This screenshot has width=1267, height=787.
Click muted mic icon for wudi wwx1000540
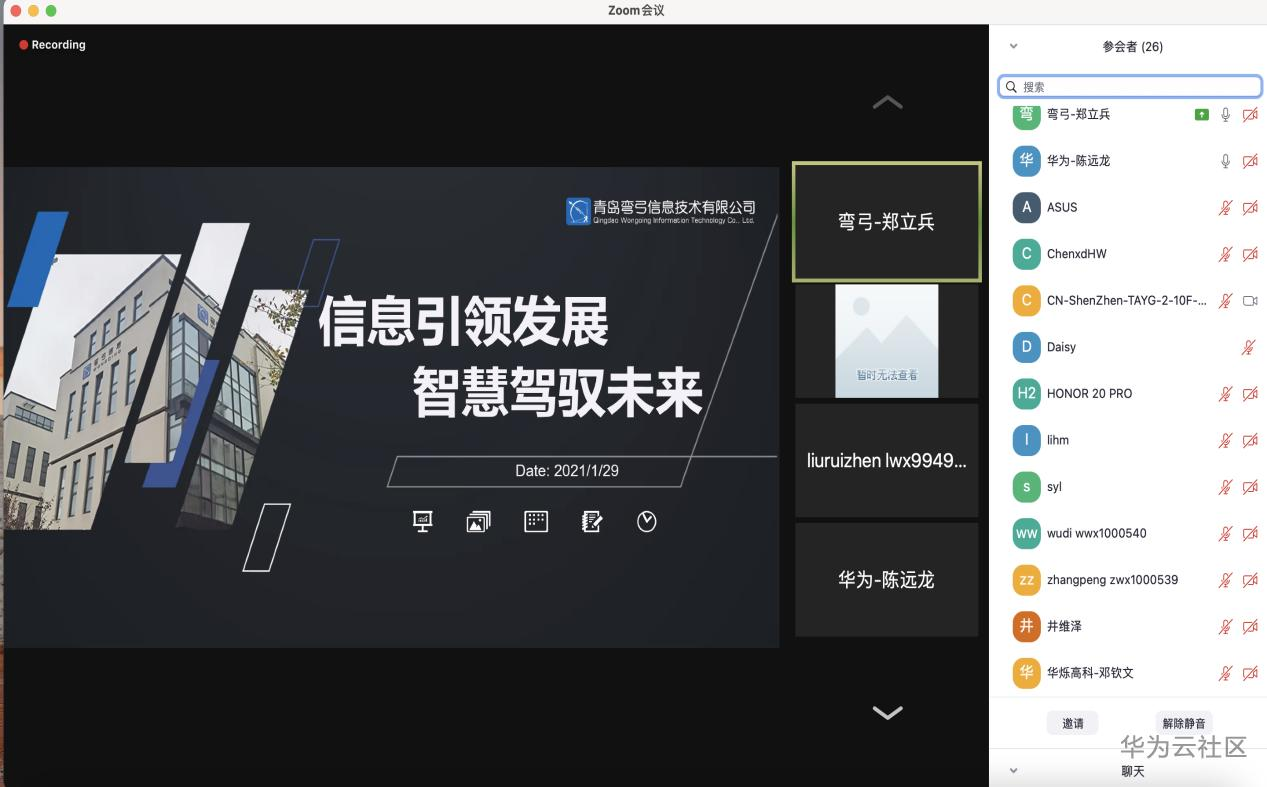pyautogui.click(x=1225, y=534)
